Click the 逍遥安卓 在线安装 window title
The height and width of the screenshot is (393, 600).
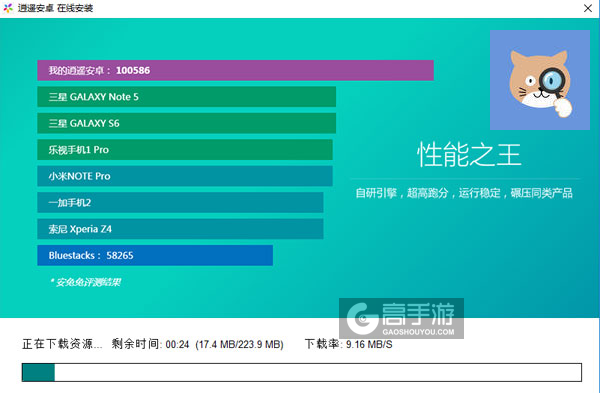[x=55, y=8]
